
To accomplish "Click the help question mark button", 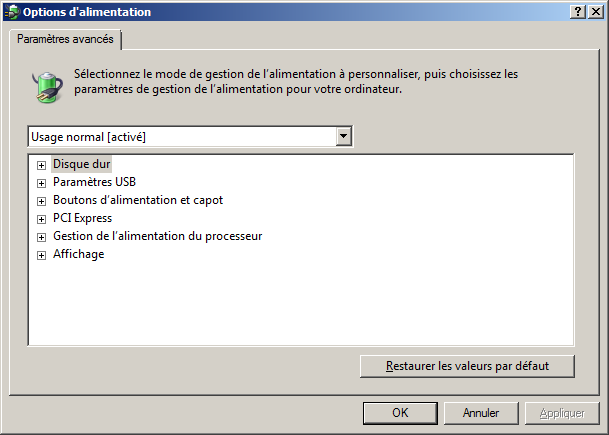I will tap(579, 11).
